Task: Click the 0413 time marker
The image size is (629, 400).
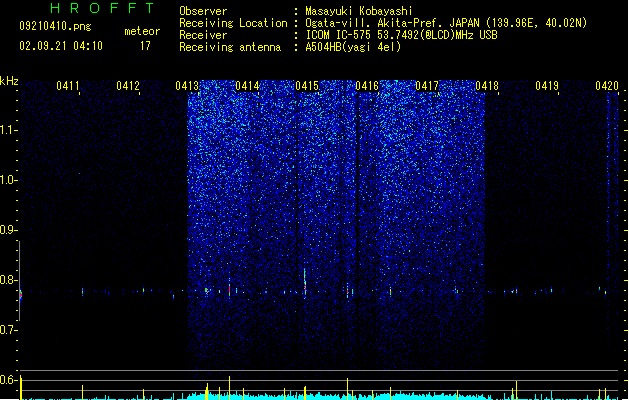Action: click(x=187, y=86)
